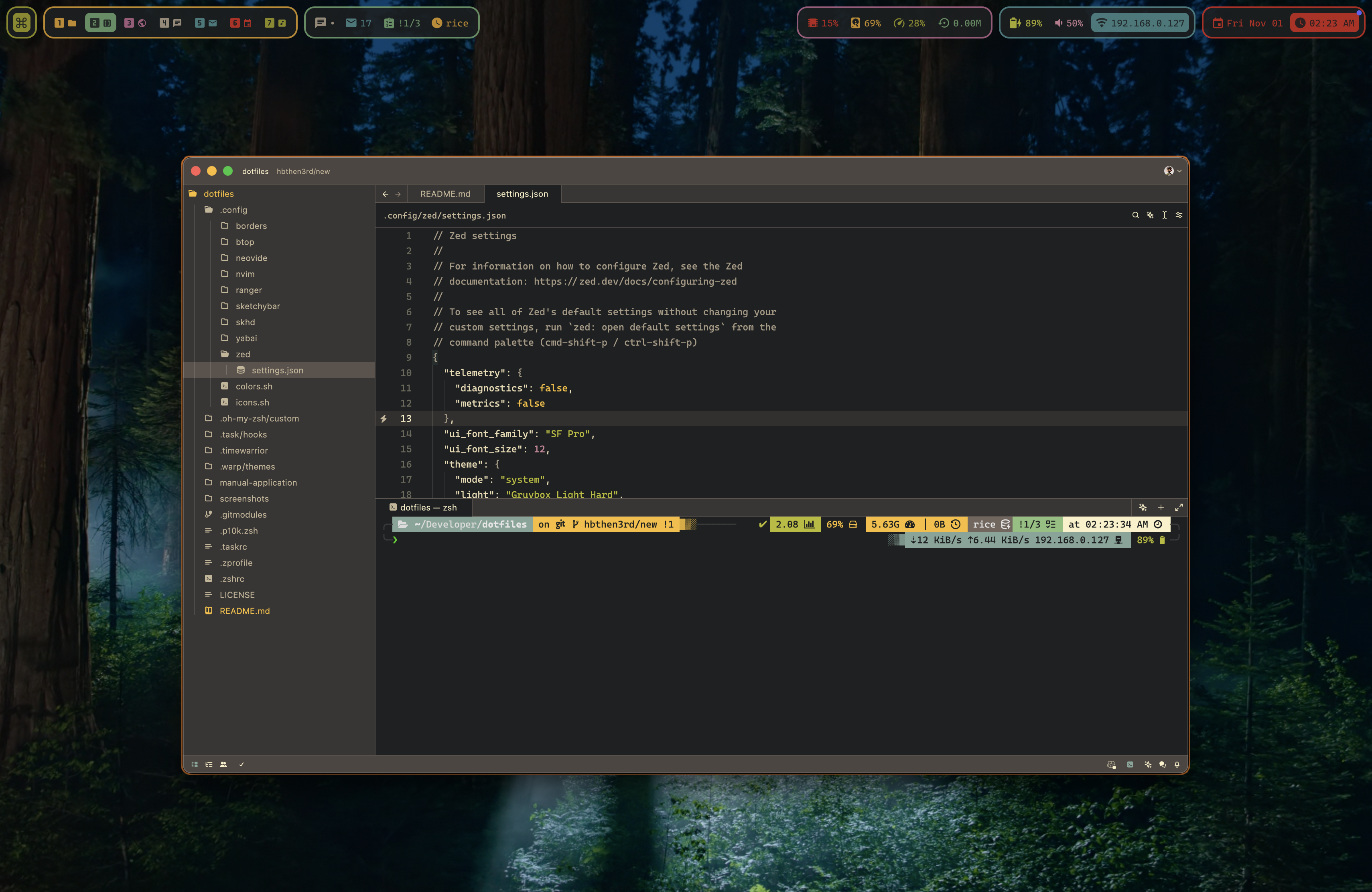This screenshot has height=892, width=1372.
Task: Click inline assist sparkle in terminal panel
Action: click(1143, 508)
